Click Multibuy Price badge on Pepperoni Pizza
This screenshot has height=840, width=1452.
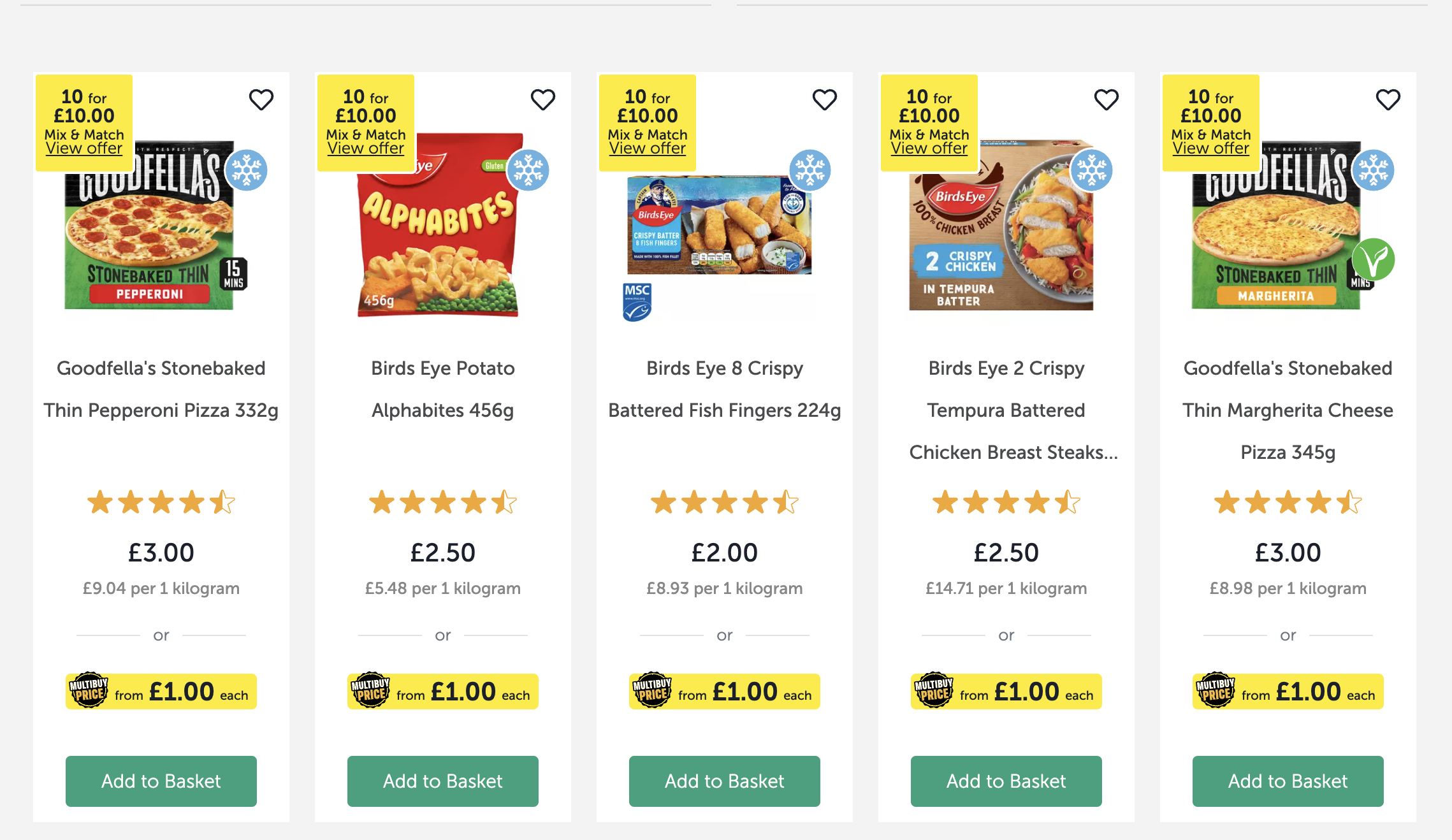coord(88,690)
